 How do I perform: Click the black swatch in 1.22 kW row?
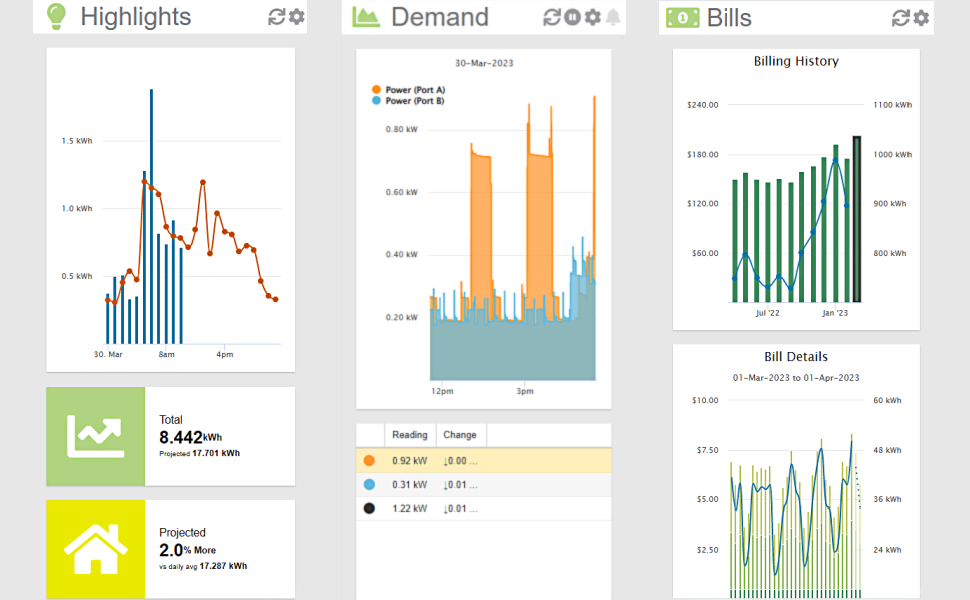[x=370, y=509]
